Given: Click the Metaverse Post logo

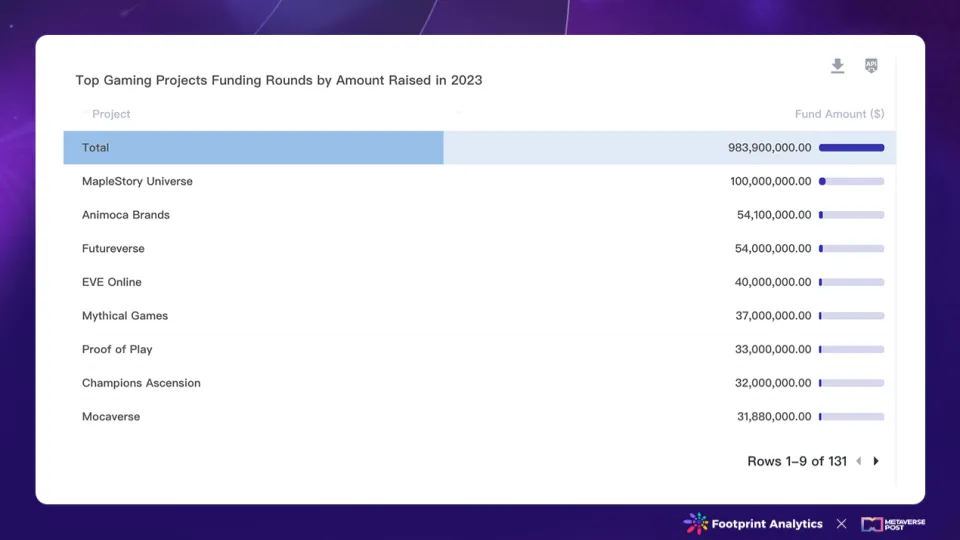Looking at the screenshot, I should [x=893, y=524].
